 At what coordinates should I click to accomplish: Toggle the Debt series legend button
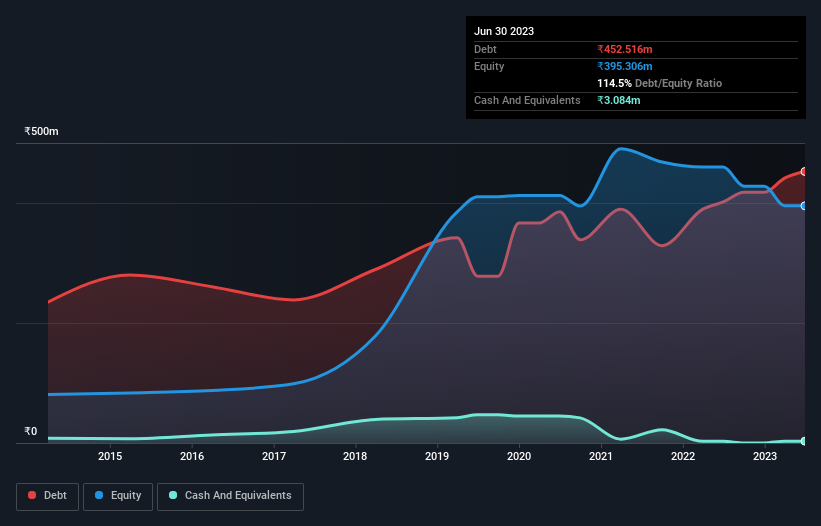coord(48,496)
